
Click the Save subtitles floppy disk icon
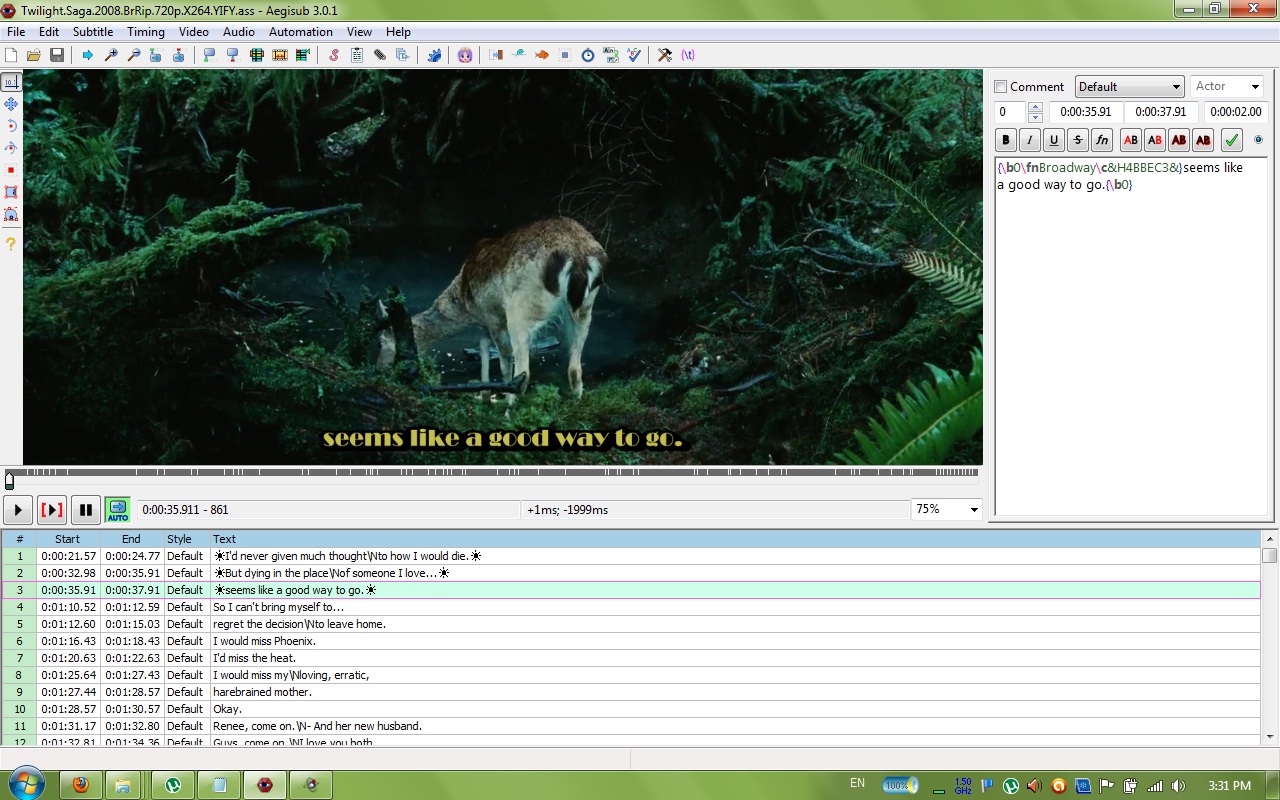[x=57, y=55]
